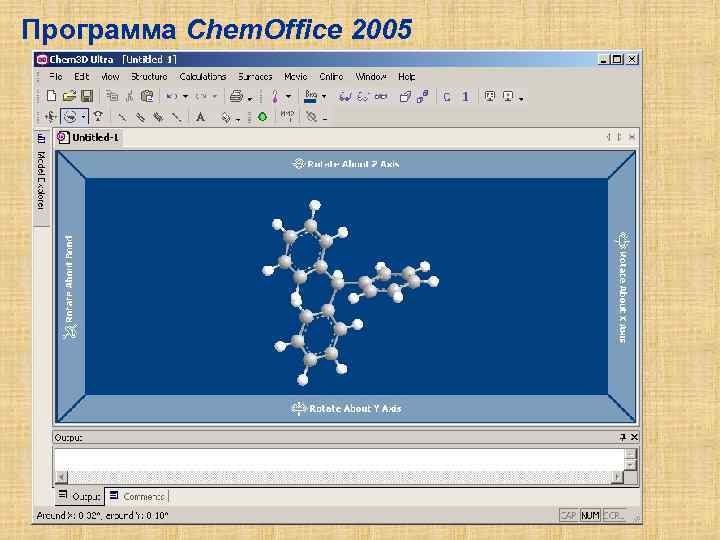Screen dimensions: 720x540
Task: Open the demo icon dropdown arrow
Action: coord(521,98)
